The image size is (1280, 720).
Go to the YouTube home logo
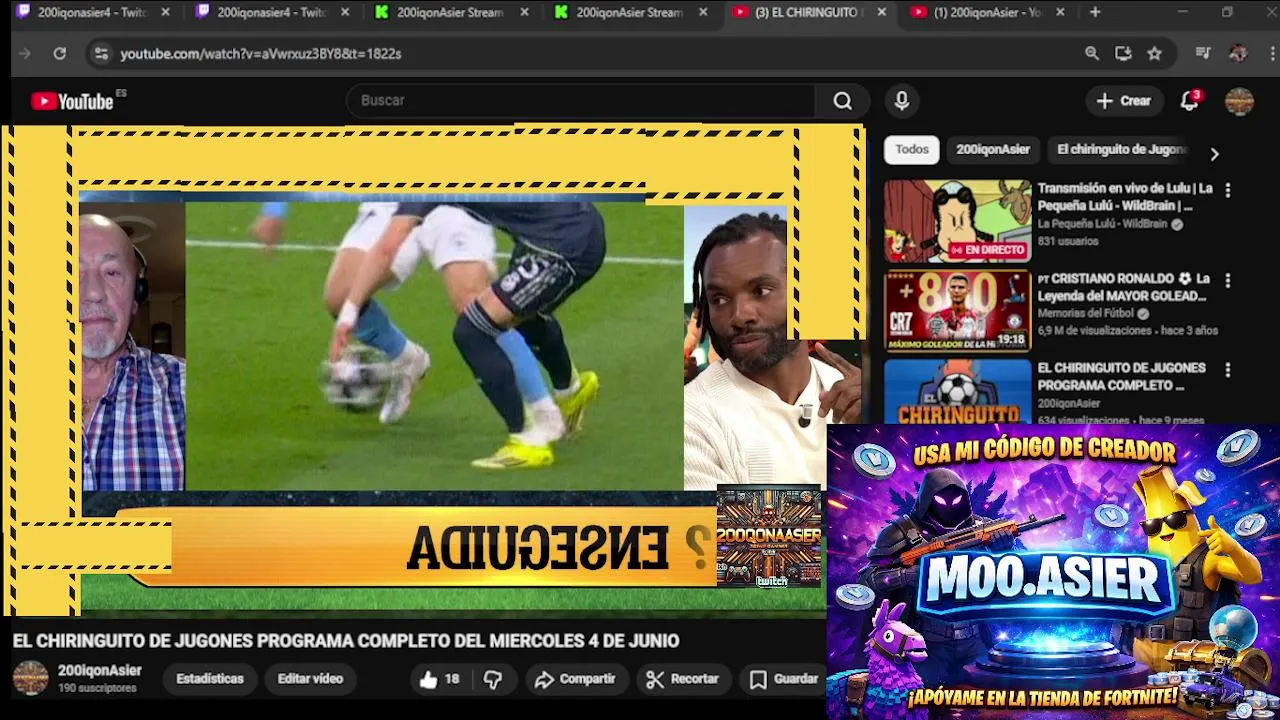[72, 101]
